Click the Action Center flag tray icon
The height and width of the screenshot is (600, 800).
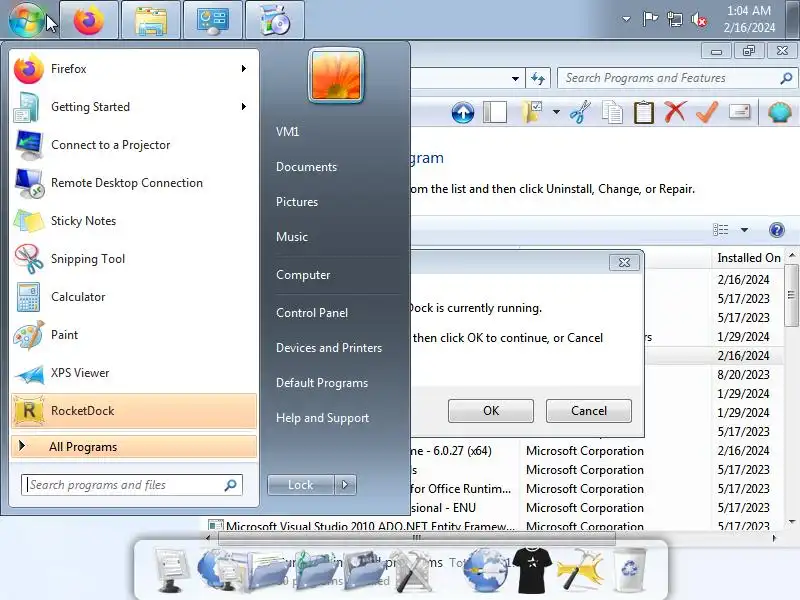pyautogui.click(x=649, y=19)
